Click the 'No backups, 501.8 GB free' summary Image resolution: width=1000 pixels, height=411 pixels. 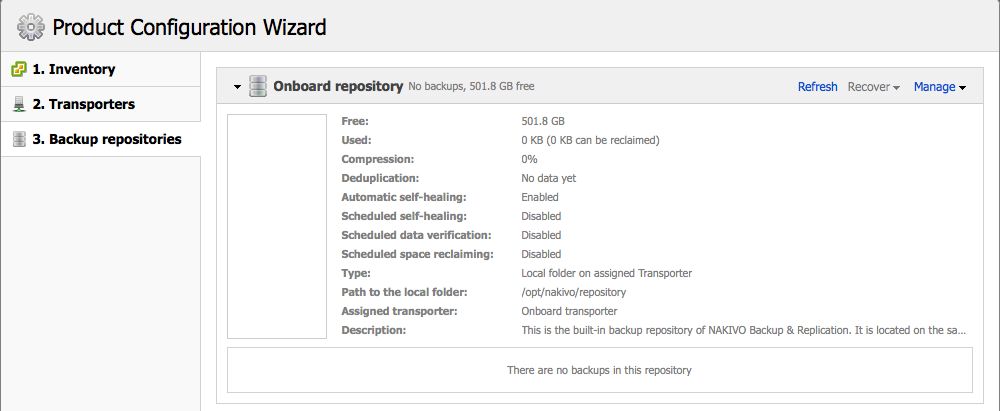pos(471,86)
